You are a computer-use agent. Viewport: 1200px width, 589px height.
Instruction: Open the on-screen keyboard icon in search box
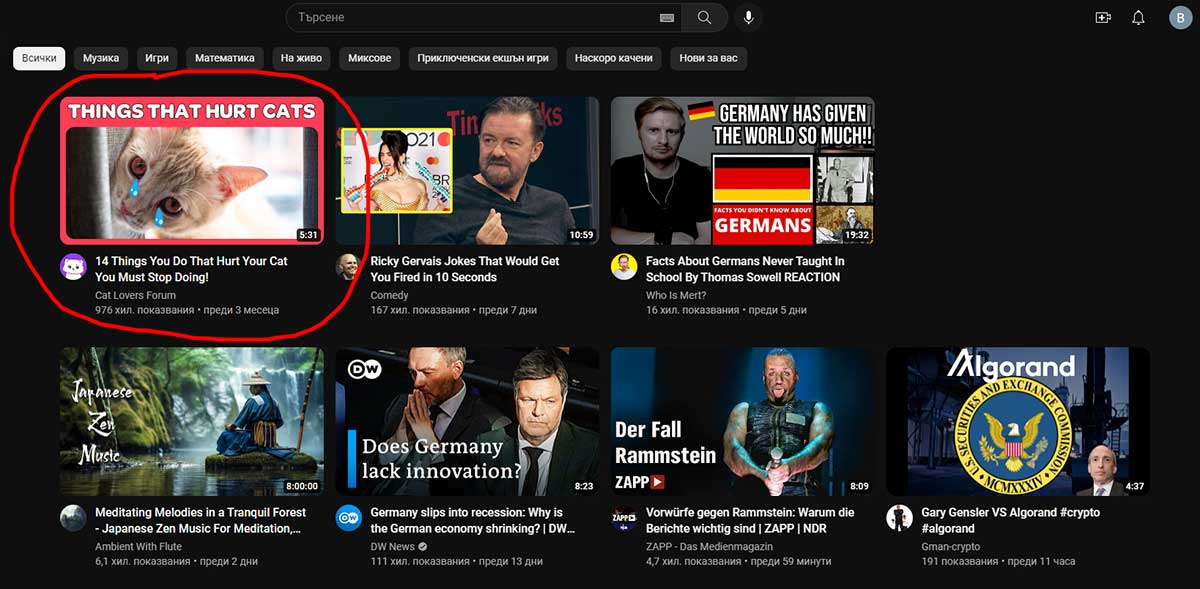click(667, 18)
